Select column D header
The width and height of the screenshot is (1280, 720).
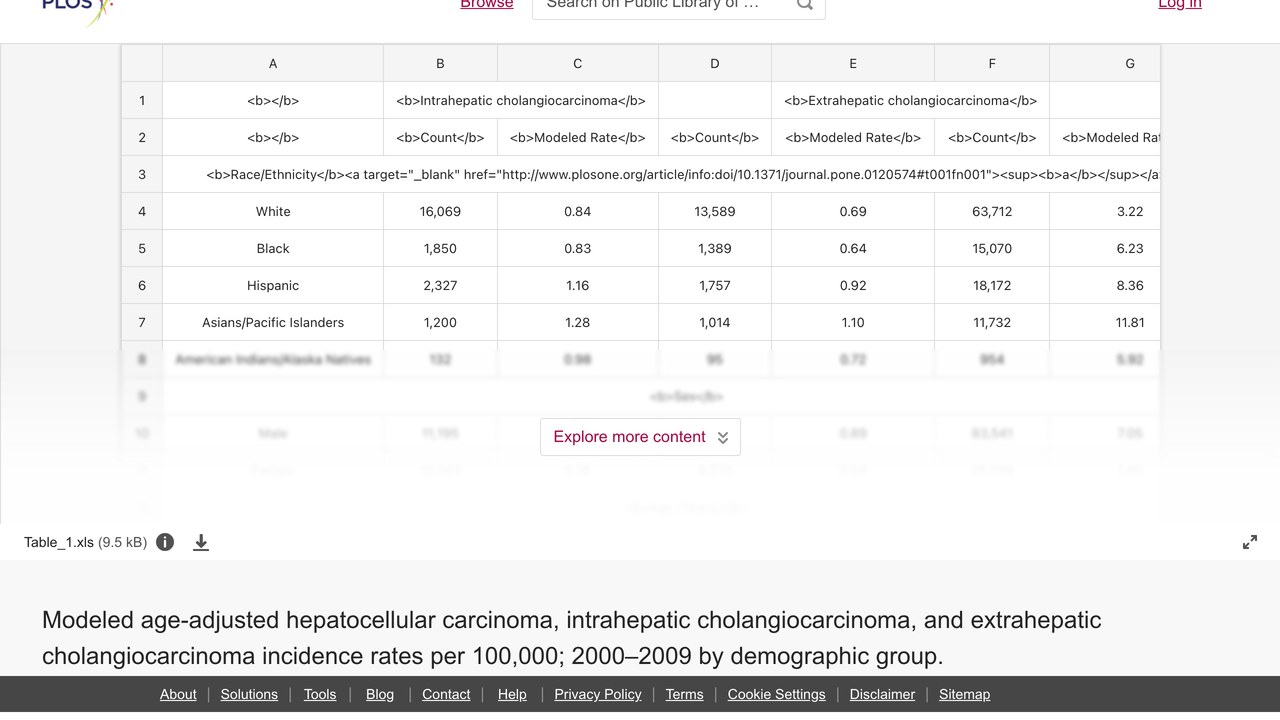tap(714, 63)
